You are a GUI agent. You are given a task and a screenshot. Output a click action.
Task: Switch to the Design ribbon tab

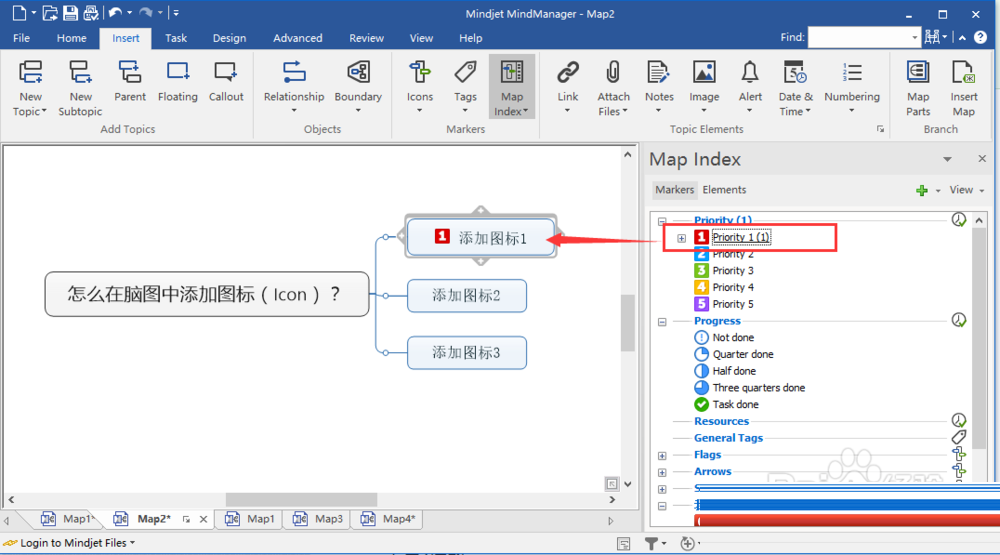tap(229, 38)
